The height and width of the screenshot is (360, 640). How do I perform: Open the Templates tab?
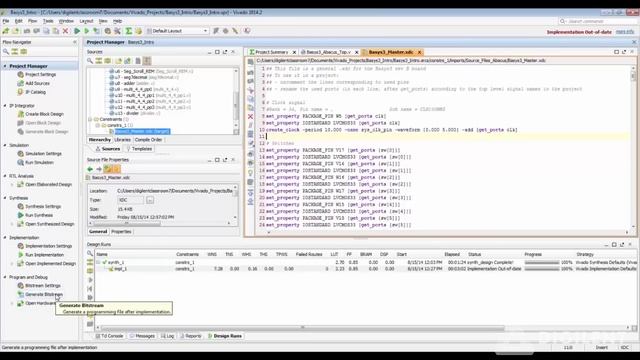pos(139,149)
